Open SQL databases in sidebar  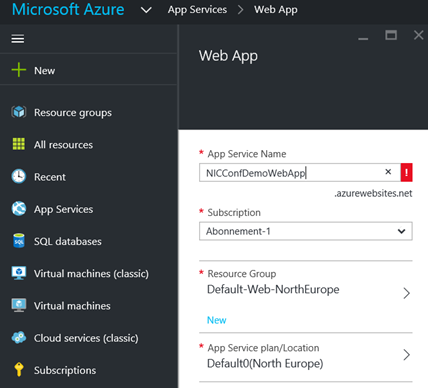[68, 241]
